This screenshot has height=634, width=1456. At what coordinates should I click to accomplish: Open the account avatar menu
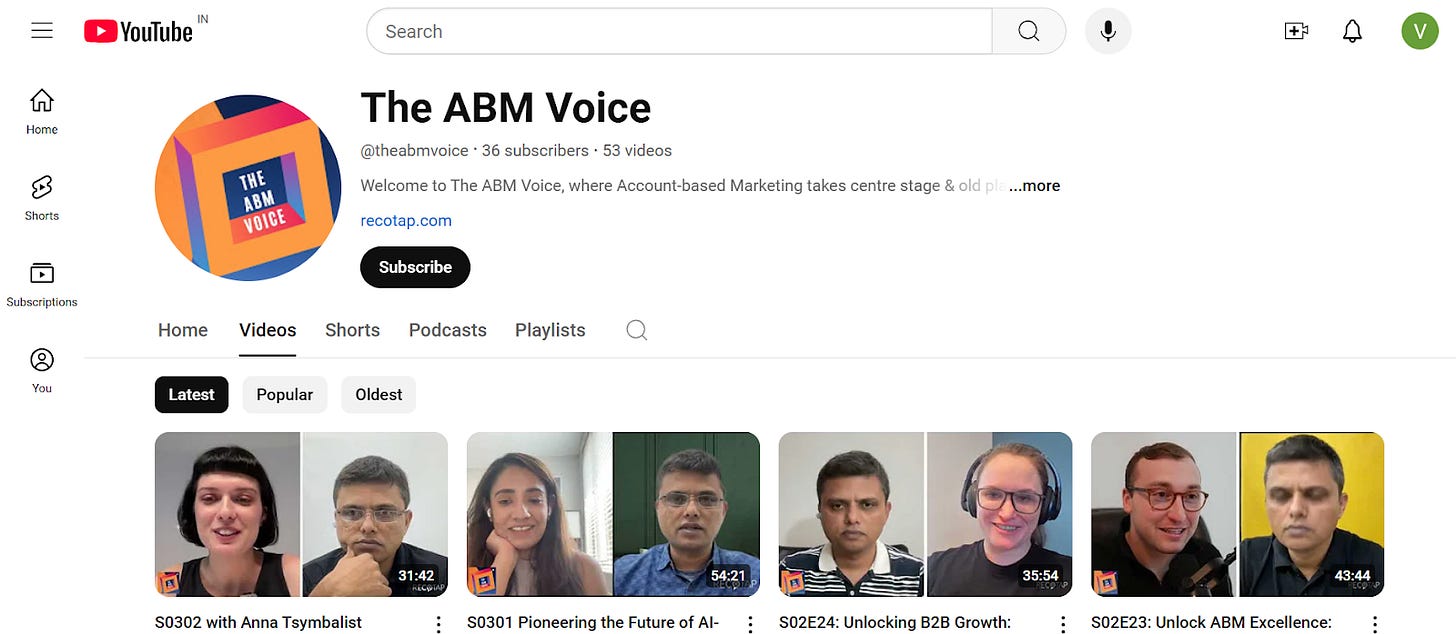[x=1420, y=32]
